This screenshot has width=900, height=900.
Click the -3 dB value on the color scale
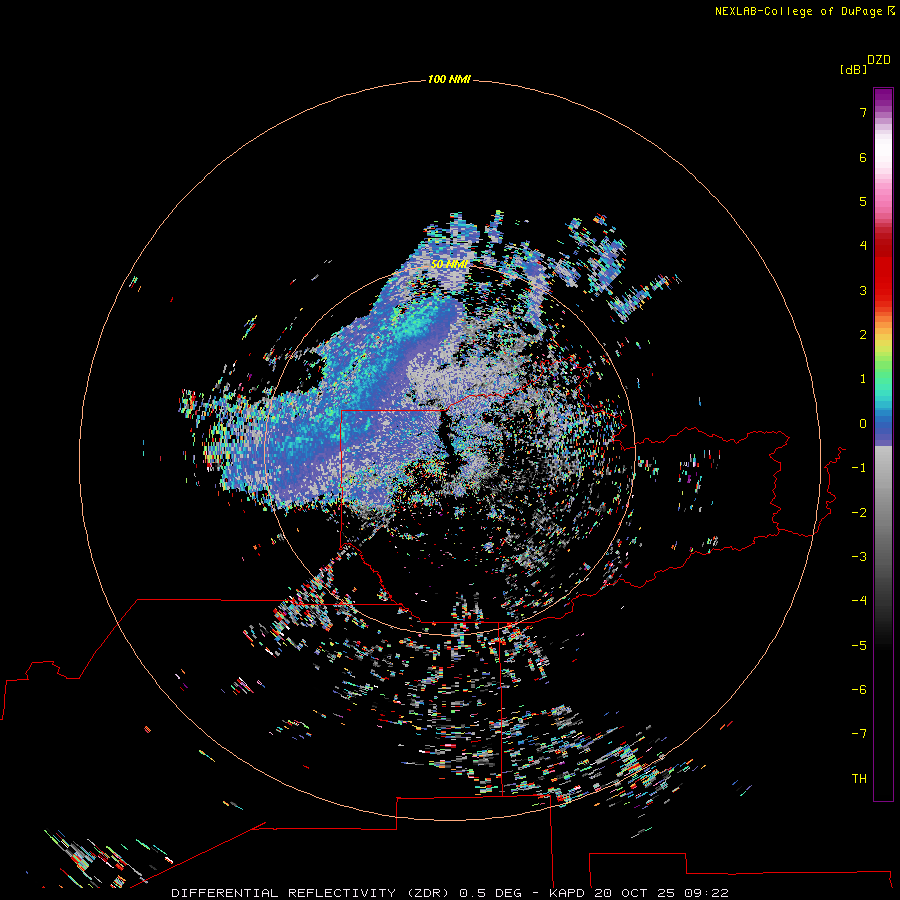[859, 556]
